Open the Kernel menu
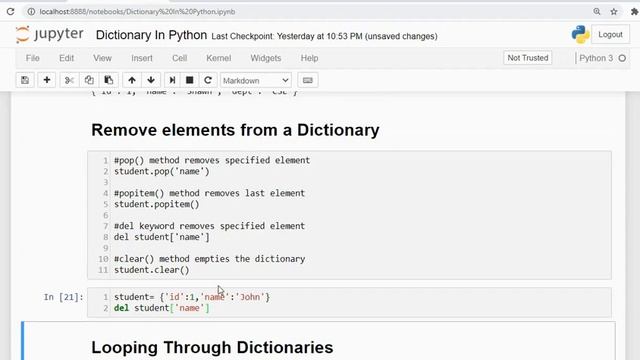640x360 pixels. click(x=218, y=58)
